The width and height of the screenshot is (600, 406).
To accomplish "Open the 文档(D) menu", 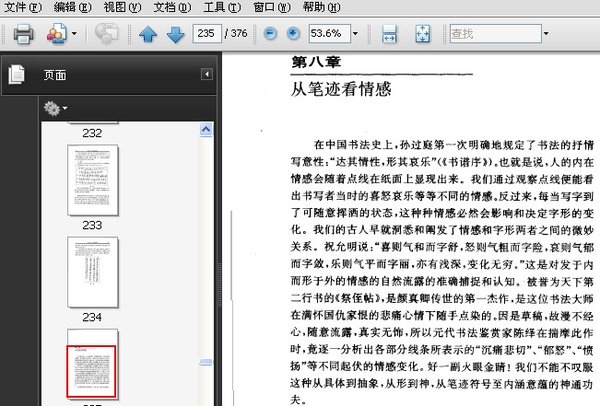I will (172, 7).
